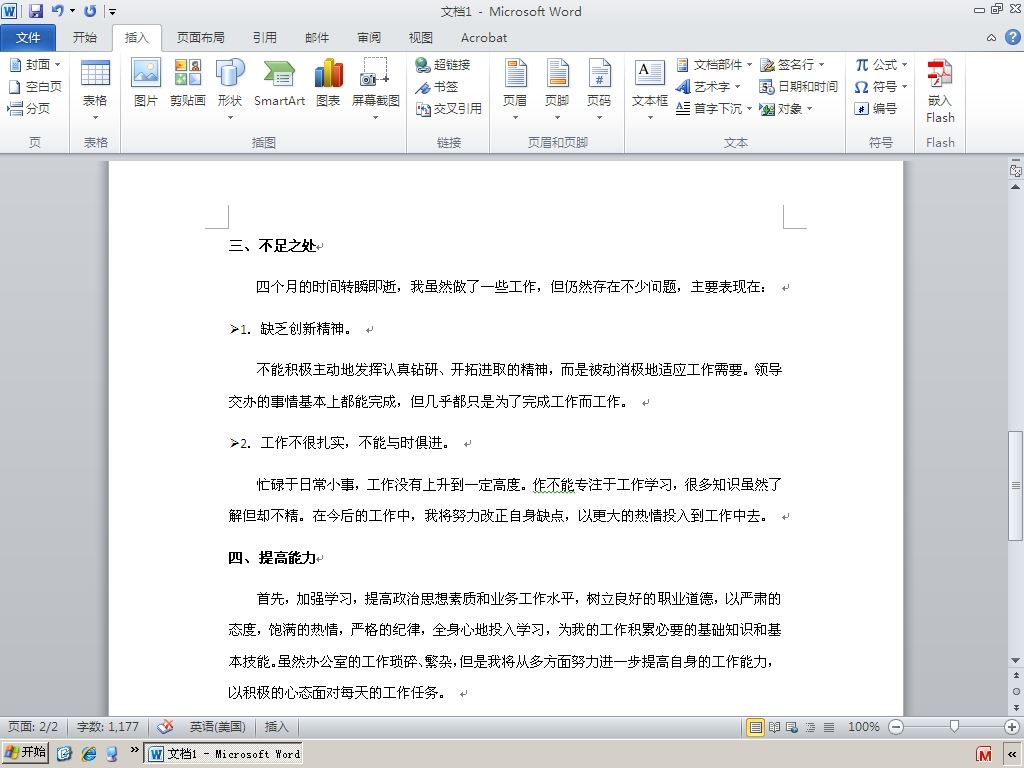This screenshot has width=1024, height=768.
Task: Minimize the ribbon with the caret button
Action: (x=991, y=38)
